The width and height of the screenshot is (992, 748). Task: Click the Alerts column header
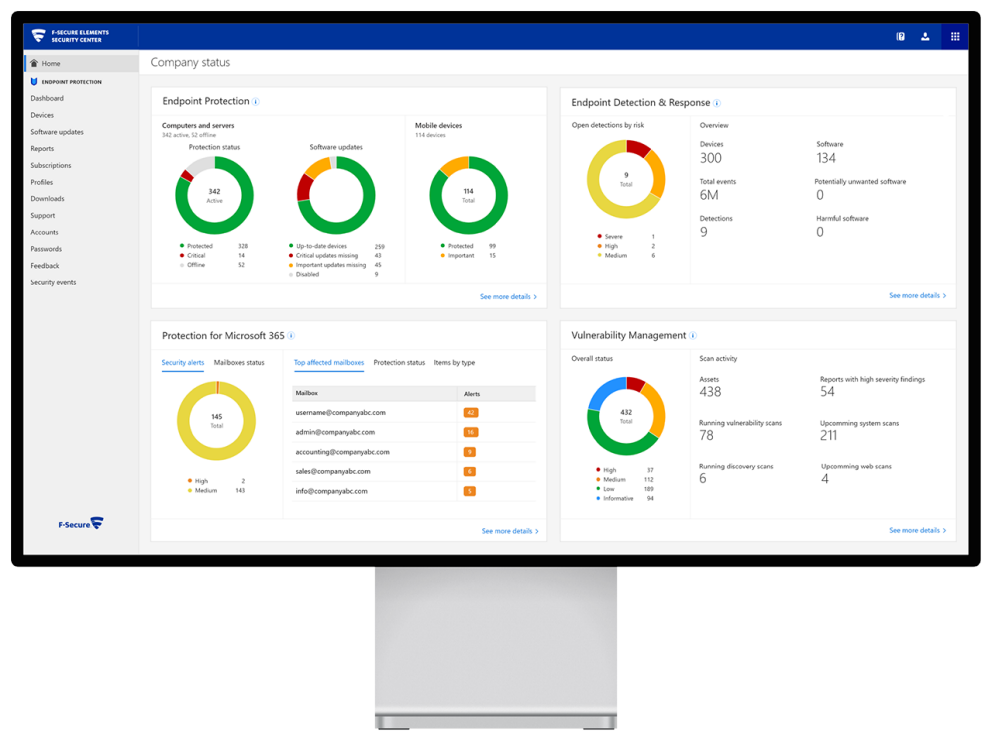click(497, 394)
